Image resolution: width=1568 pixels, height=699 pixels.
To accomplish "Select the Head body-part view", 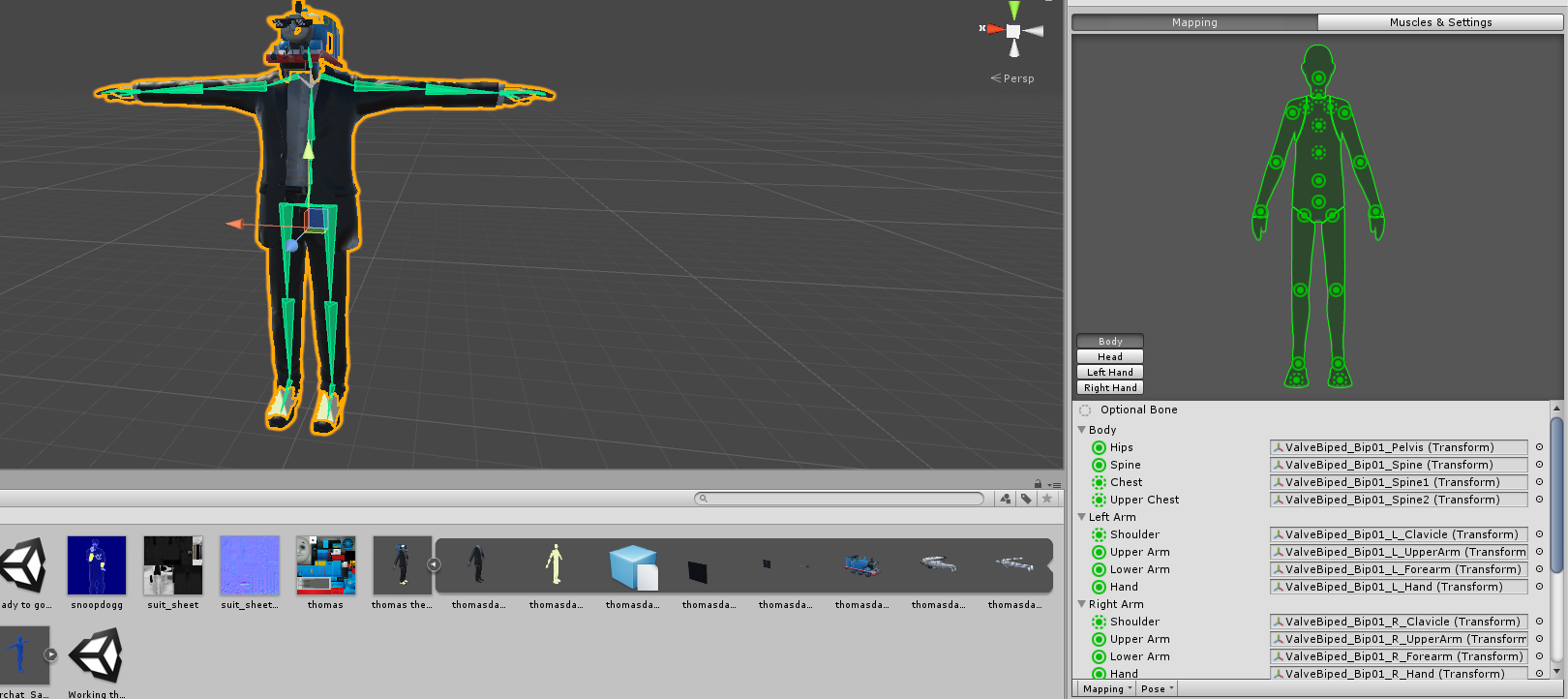I will click(x=1110, y=356).
